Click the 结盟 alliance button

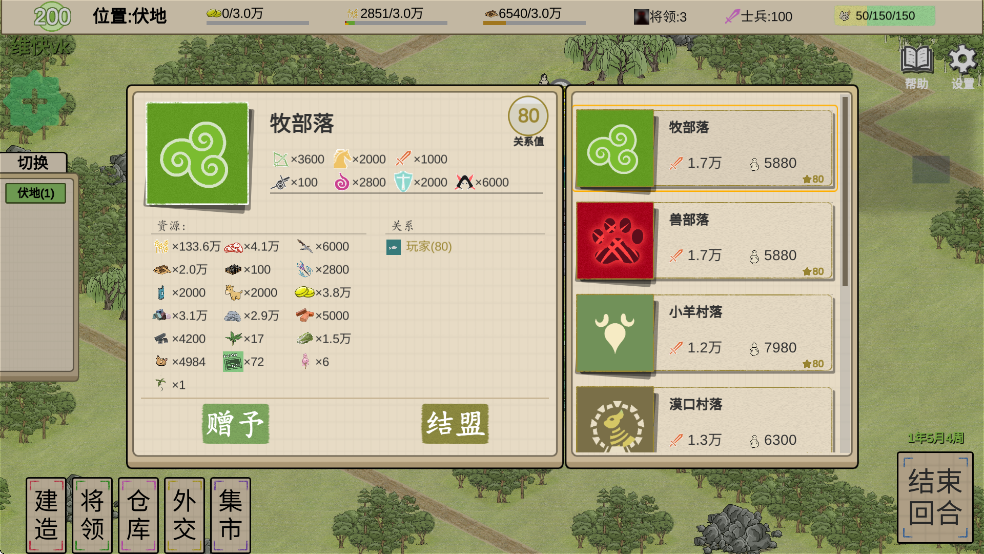455,423
